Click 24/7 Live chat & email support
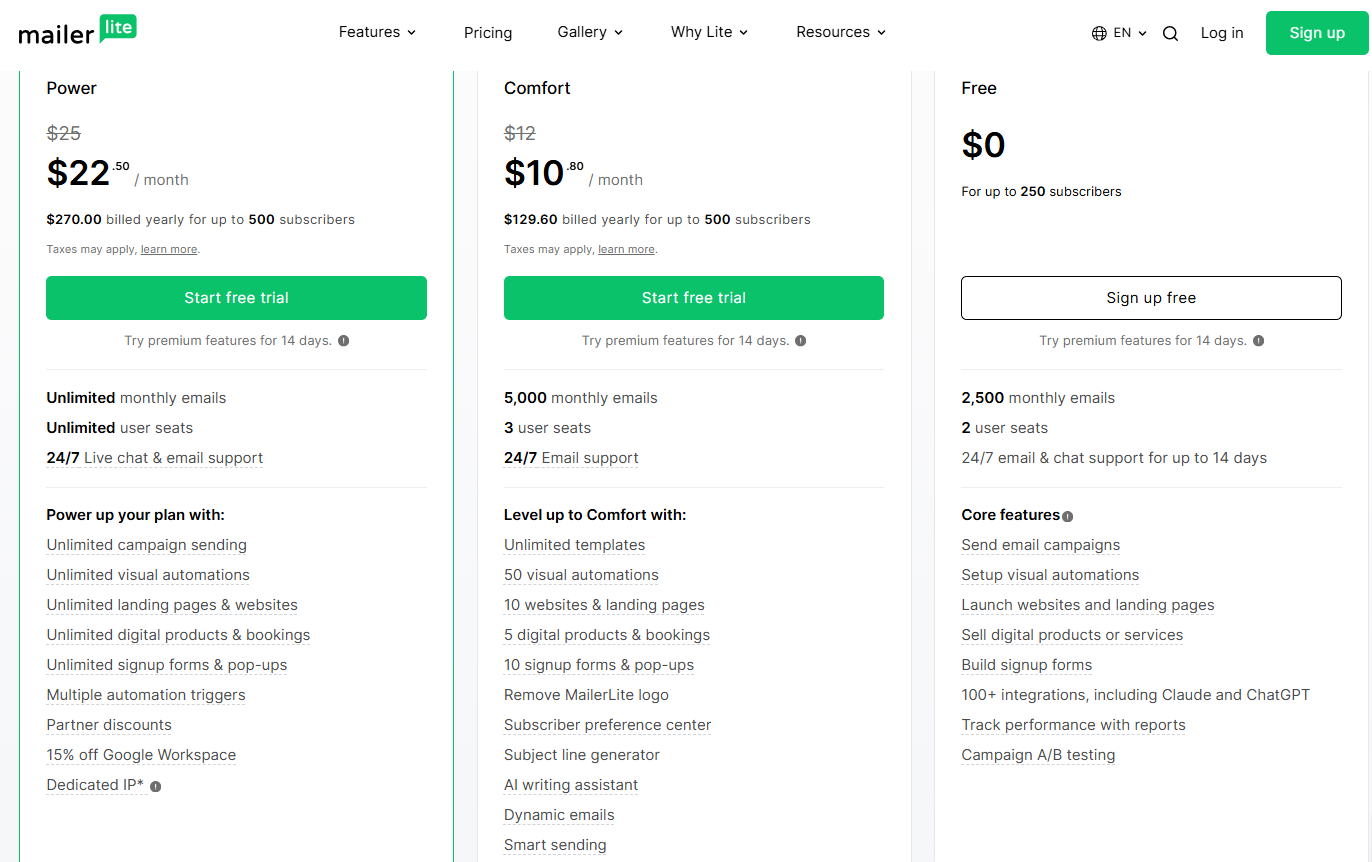This screenshot has height=862, width=1372. (155, 458)
